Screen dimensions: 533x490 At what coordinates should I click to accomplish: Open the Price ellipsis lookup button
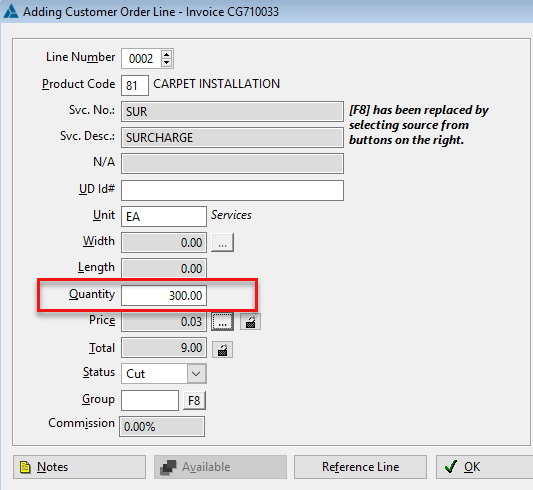222,322
